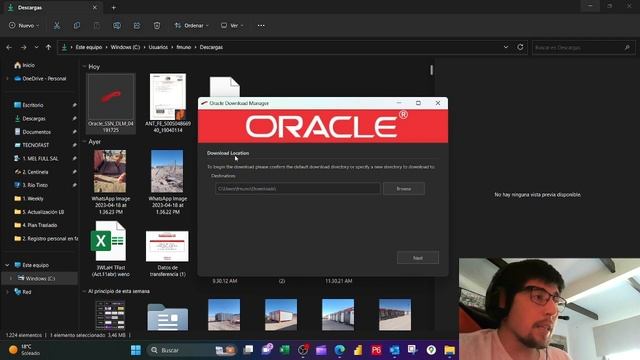640x360 pixels.
Task: Open the Ver view dropdown
Action: click(x=232, y=25)
